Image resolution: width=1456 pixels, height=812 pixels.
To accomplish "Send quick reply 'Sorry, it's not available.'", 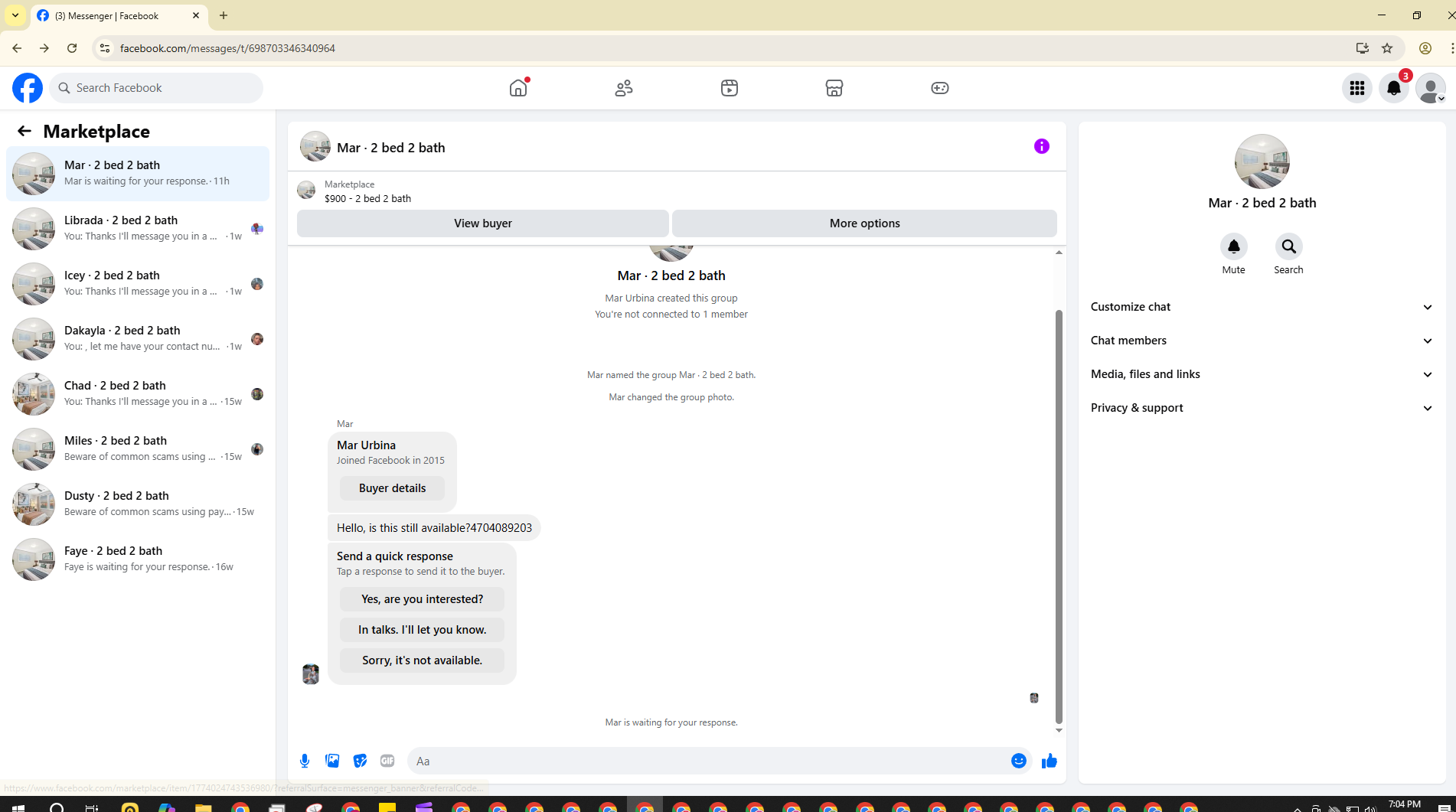I will tap(422, 660).
